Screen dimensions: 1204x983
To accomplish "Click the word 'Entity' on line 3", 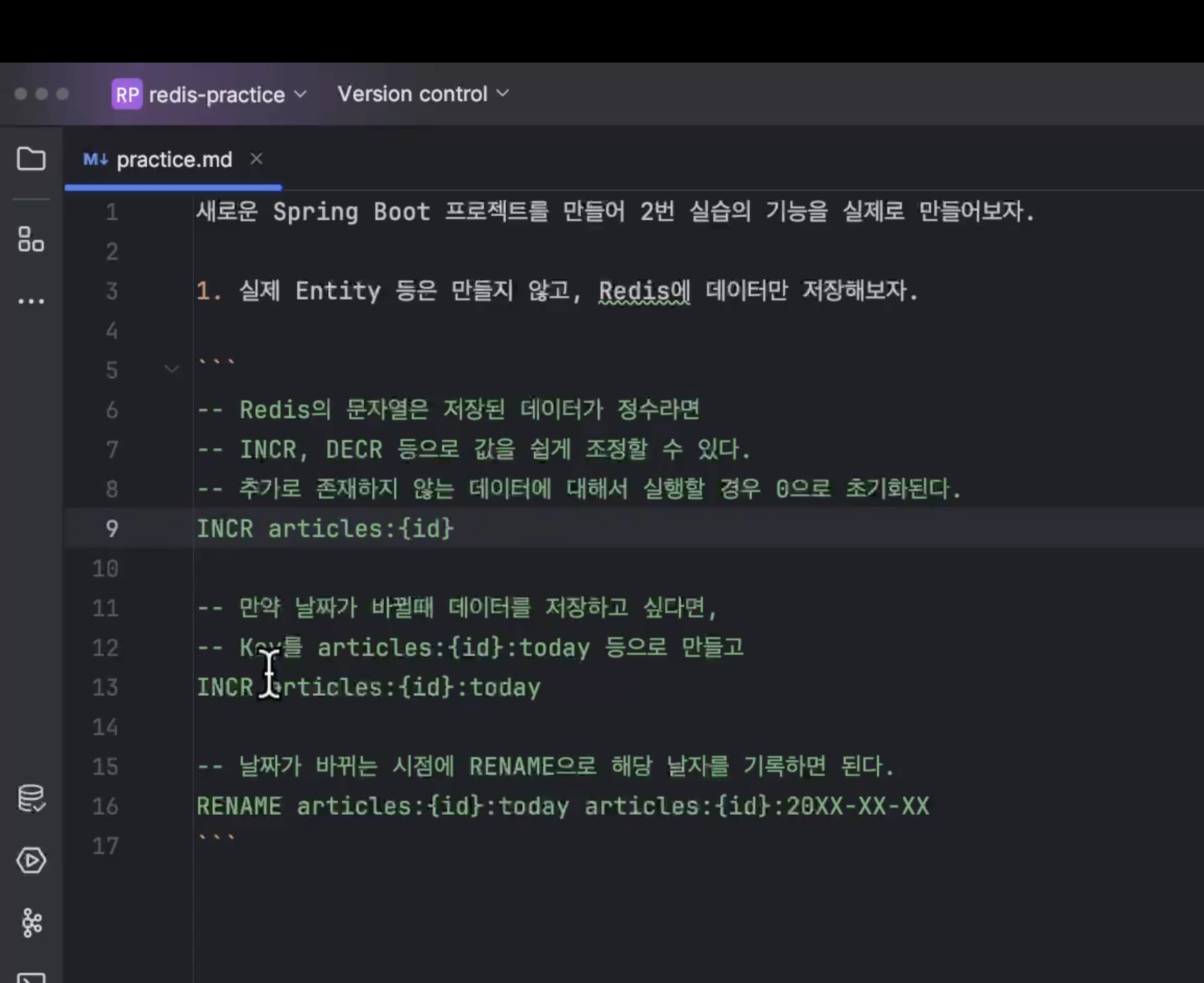I will (338, 291).
